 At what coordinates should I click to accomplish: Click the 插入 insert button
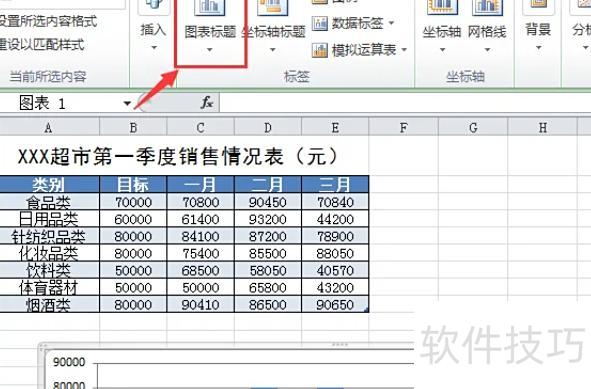[153, 26]
